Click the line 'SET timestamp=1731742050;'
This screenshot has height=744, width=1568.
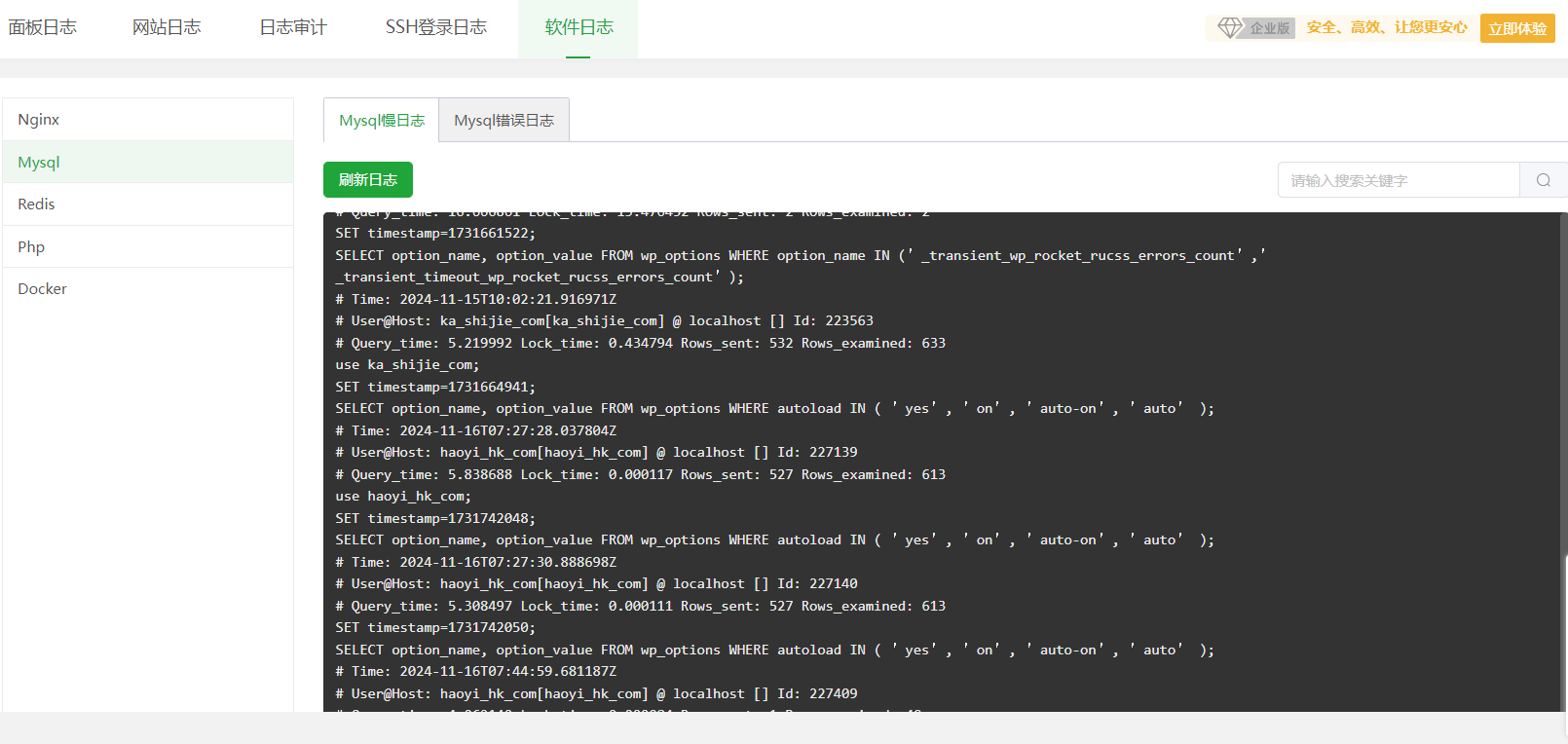click(435, 627)
